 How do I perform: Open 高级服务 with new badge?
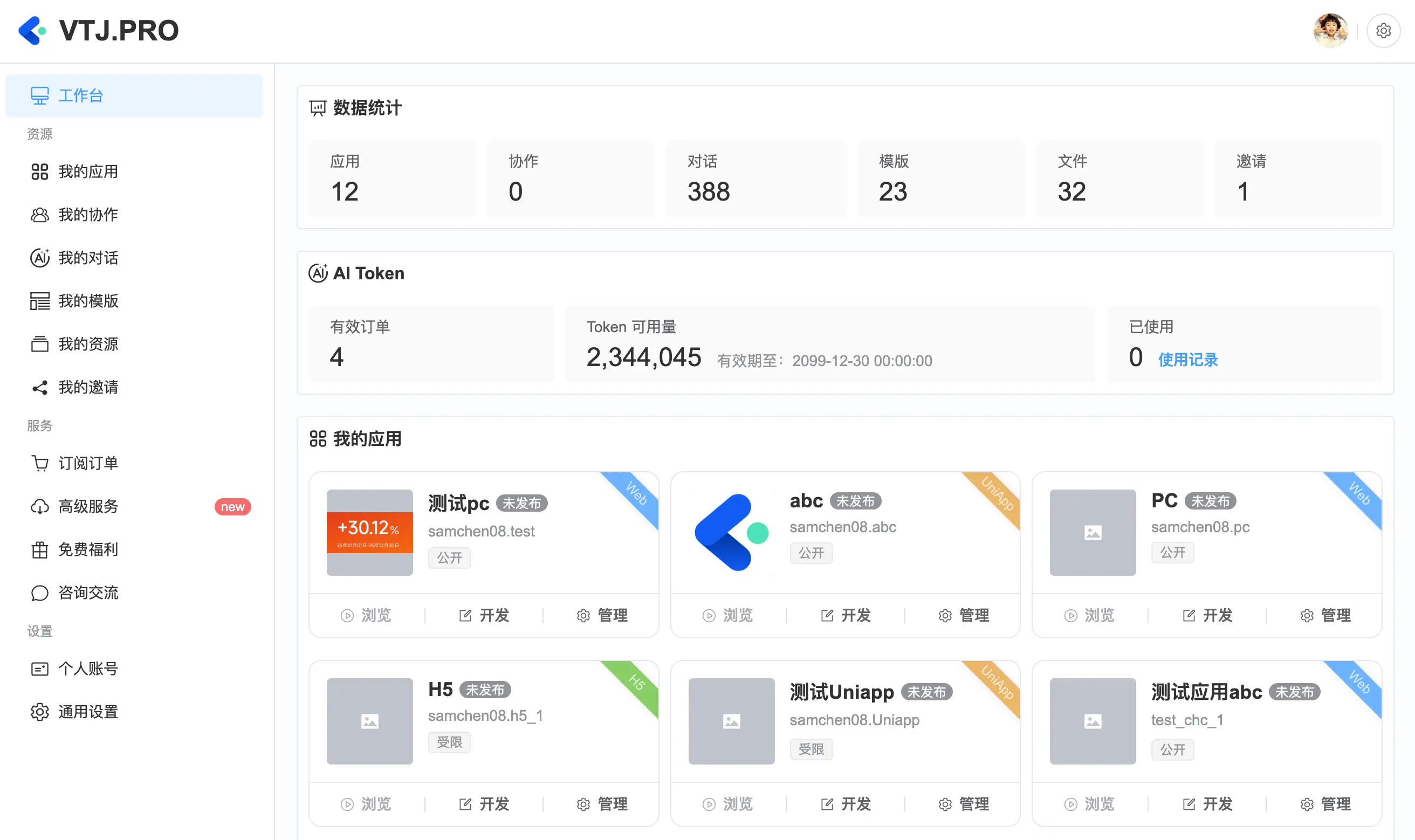(x=88, y=507)
